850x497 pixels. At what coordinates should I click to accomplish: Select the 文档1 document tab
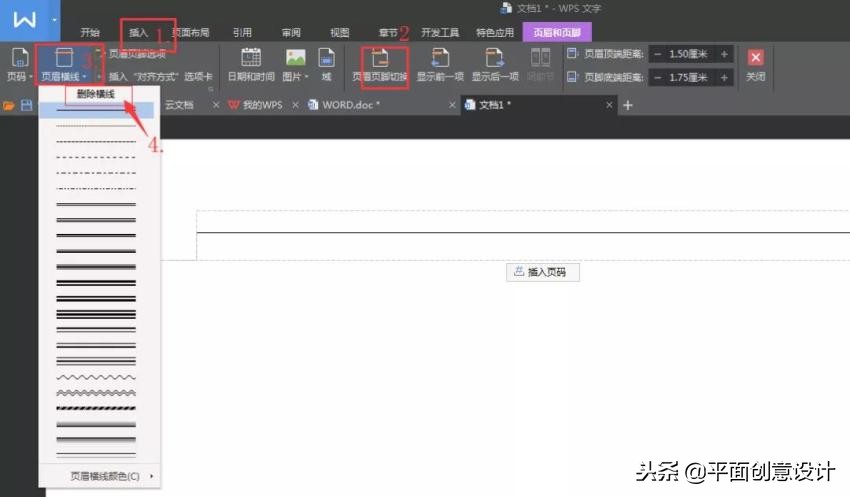tap(494, 105)
